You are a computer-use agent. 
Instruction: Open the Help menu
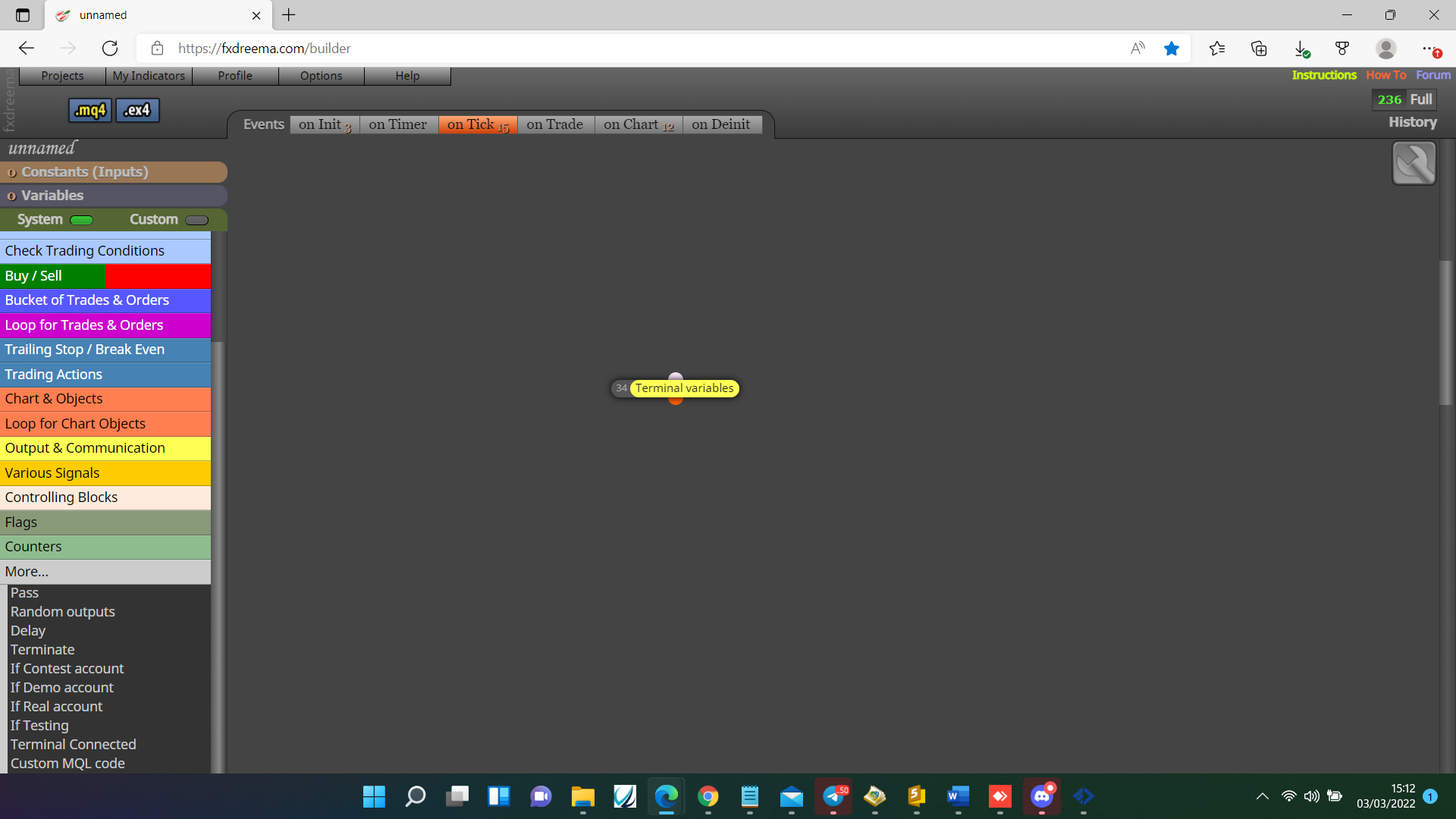[407, 76]
